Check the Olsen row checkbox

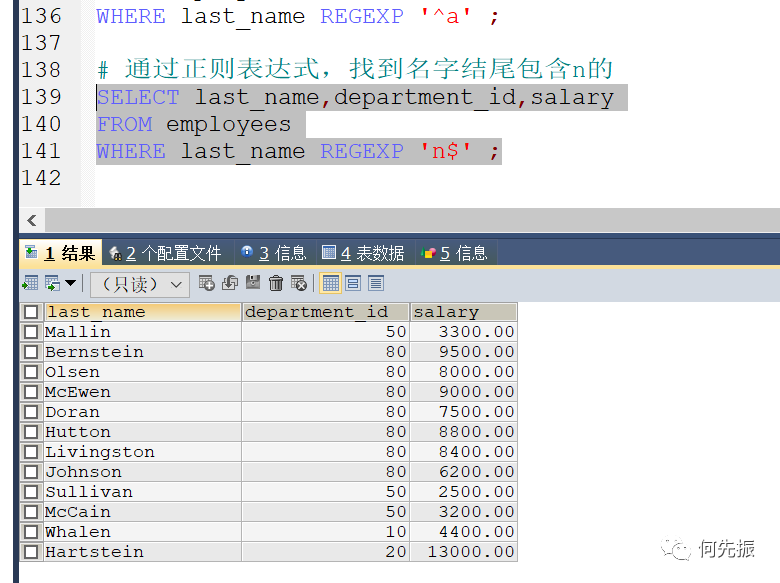(31, 372)
